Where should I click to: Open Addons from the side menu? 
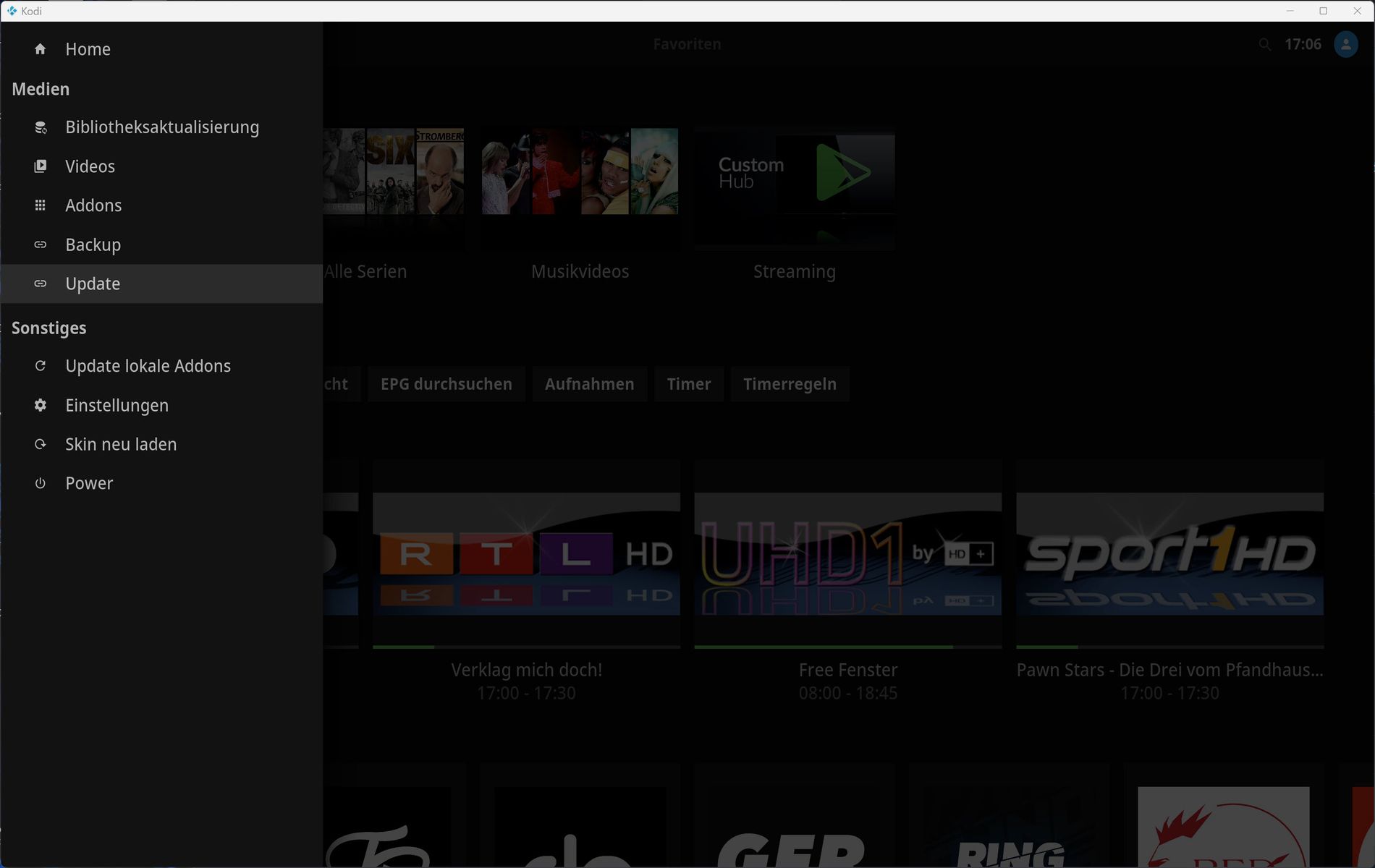[161, 205]
